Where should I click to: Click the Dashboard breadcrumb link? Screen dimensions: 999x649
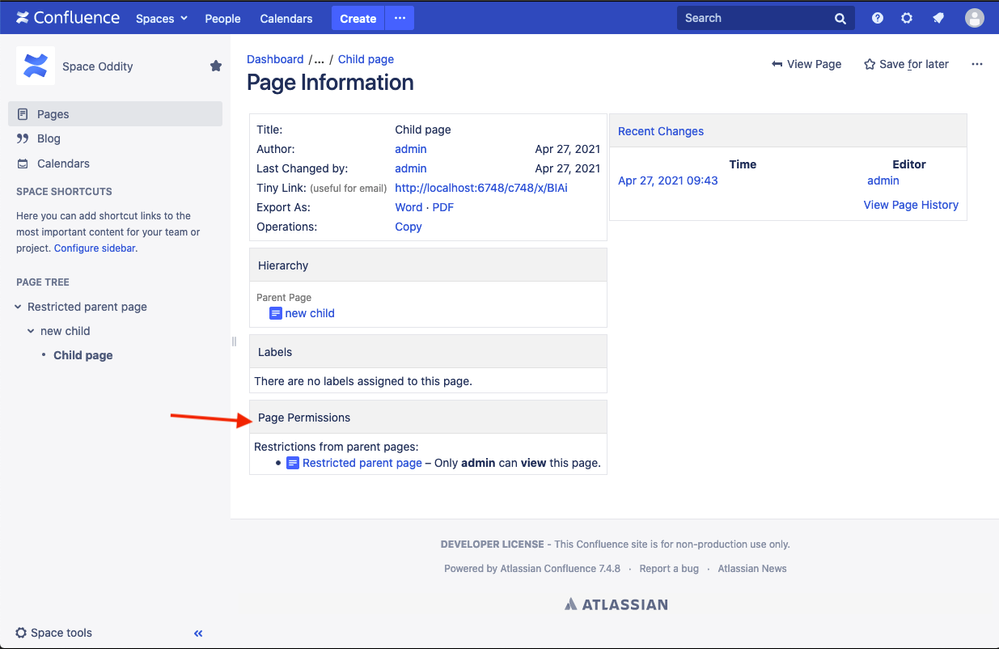275,59
